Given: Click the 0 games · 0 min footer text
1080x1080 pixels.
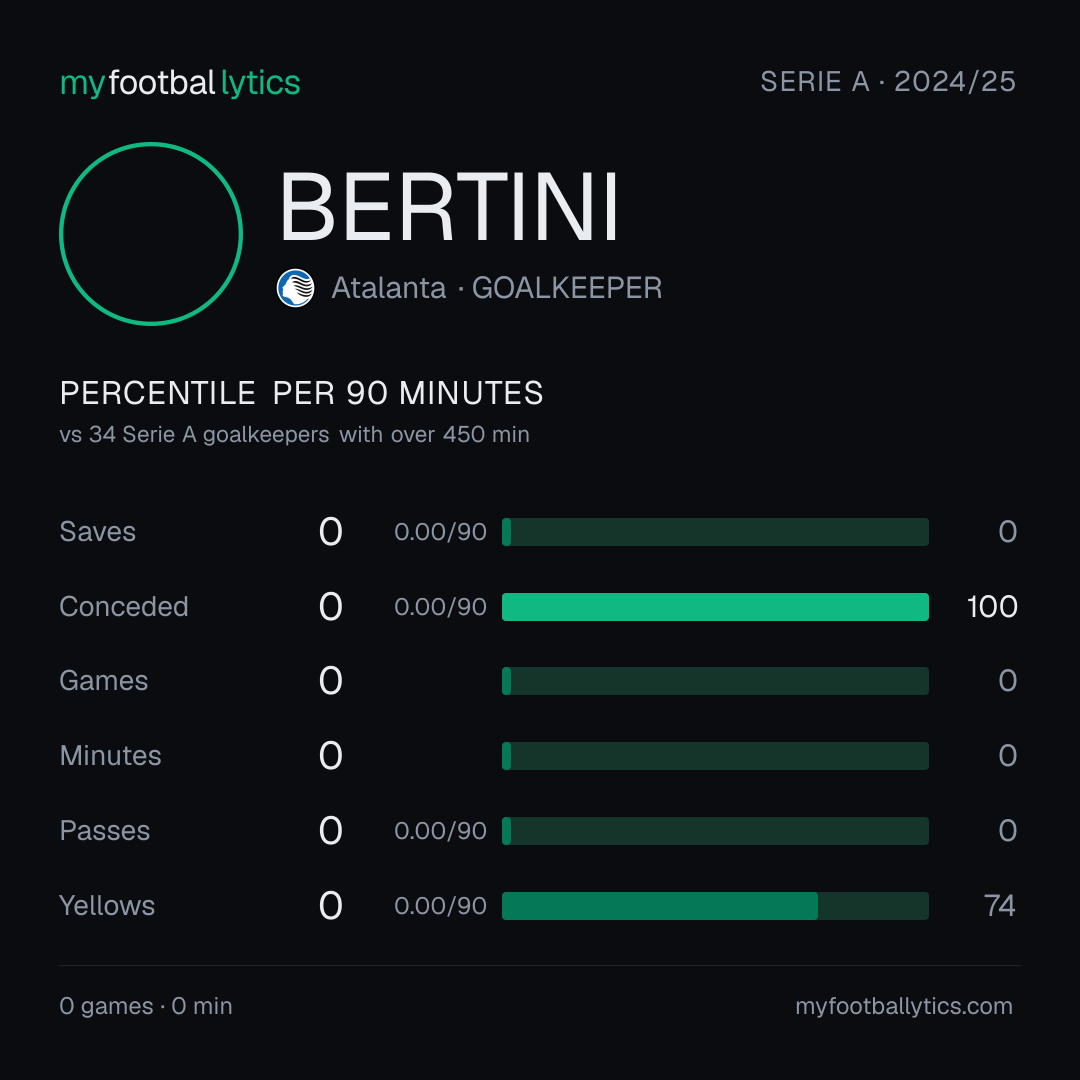Looking at the screenshot, I should click(x=146, y=1006).
